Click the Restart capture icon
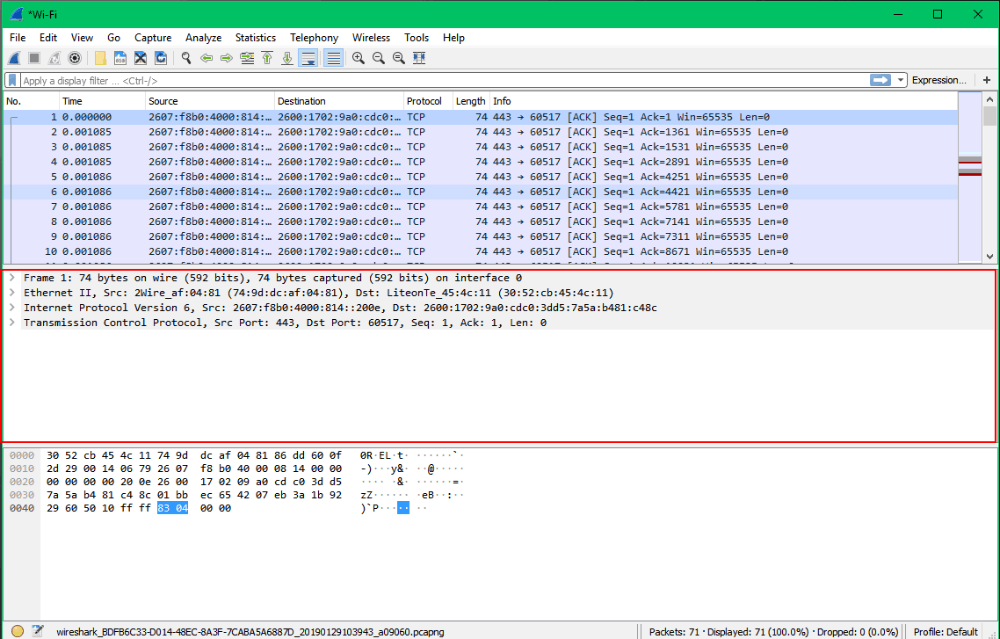The image size is (1000, 639). (x=53, y=58)
